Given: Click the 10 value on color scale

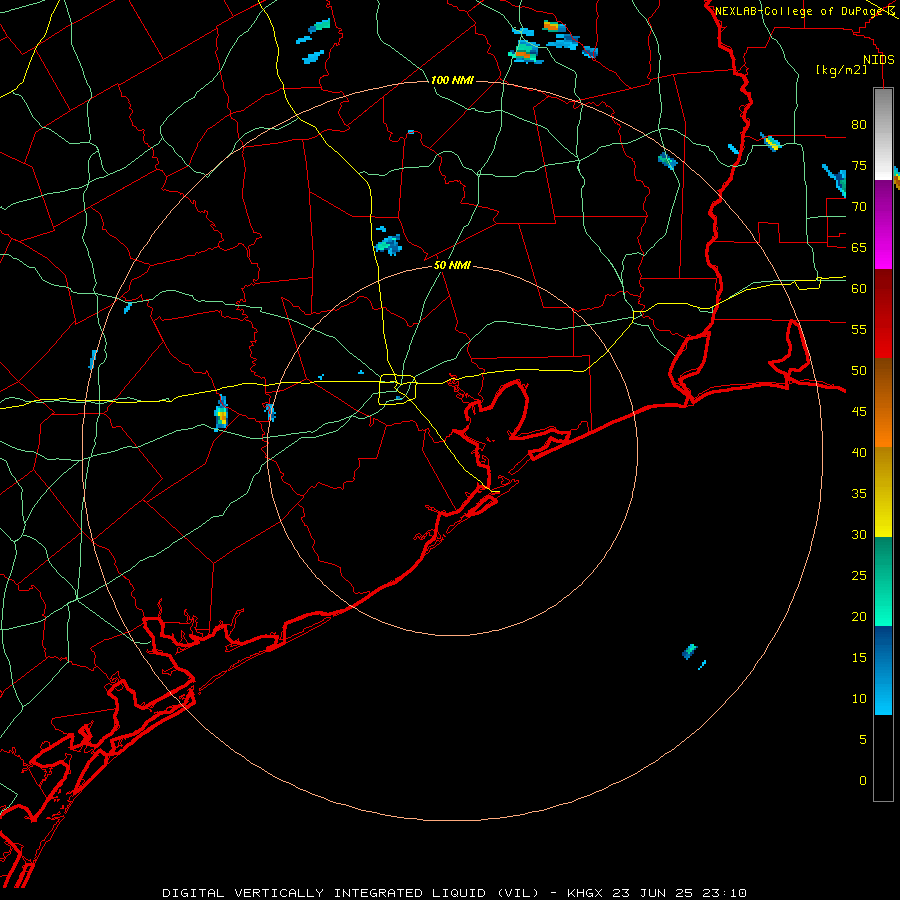Looking at the screenshot, I should tap(859, 699).
